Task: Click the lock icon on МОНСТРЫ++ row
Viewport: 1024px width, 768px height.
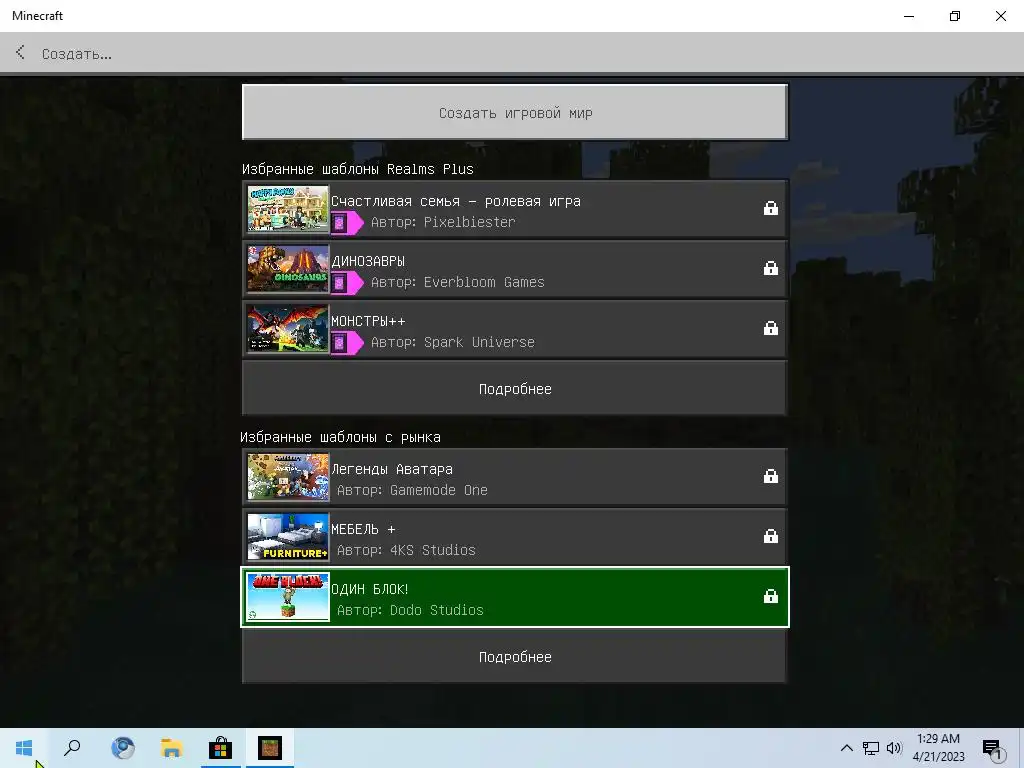Action: coord(771,328)
